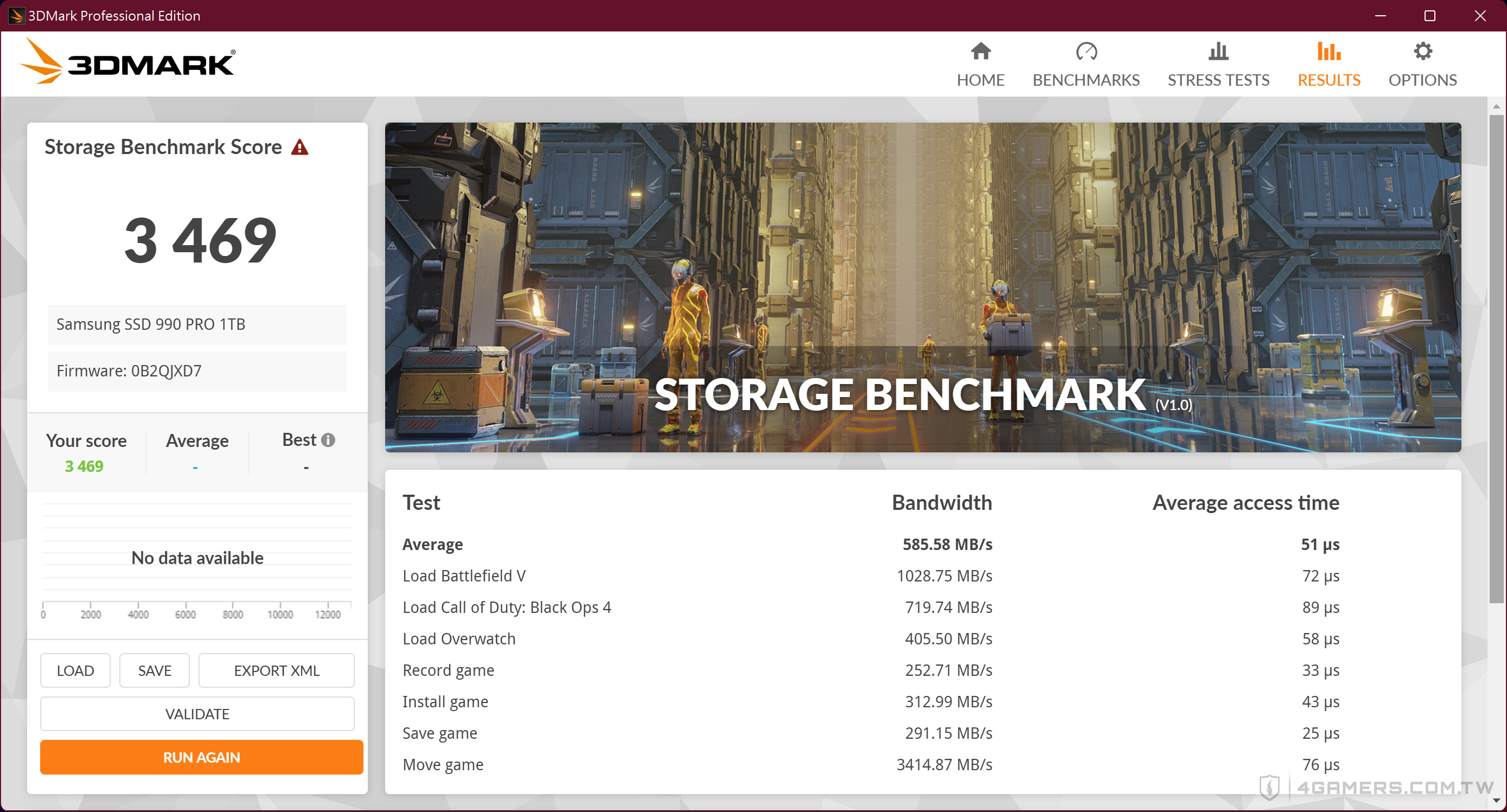Click the 89 µs access time value
The image size is (1507, 812).
tap(1320, 608)
